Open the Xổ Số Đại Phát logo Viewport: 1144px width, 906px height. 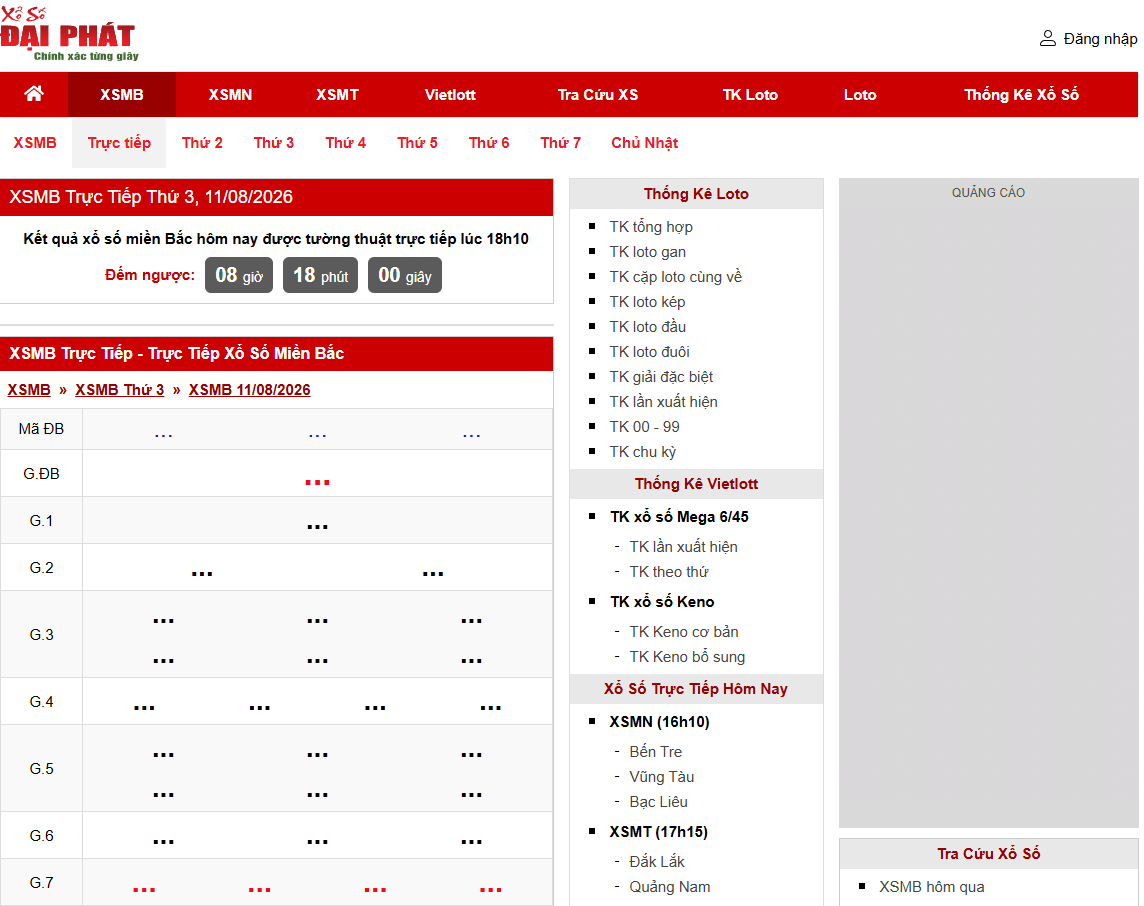[69, 34]
